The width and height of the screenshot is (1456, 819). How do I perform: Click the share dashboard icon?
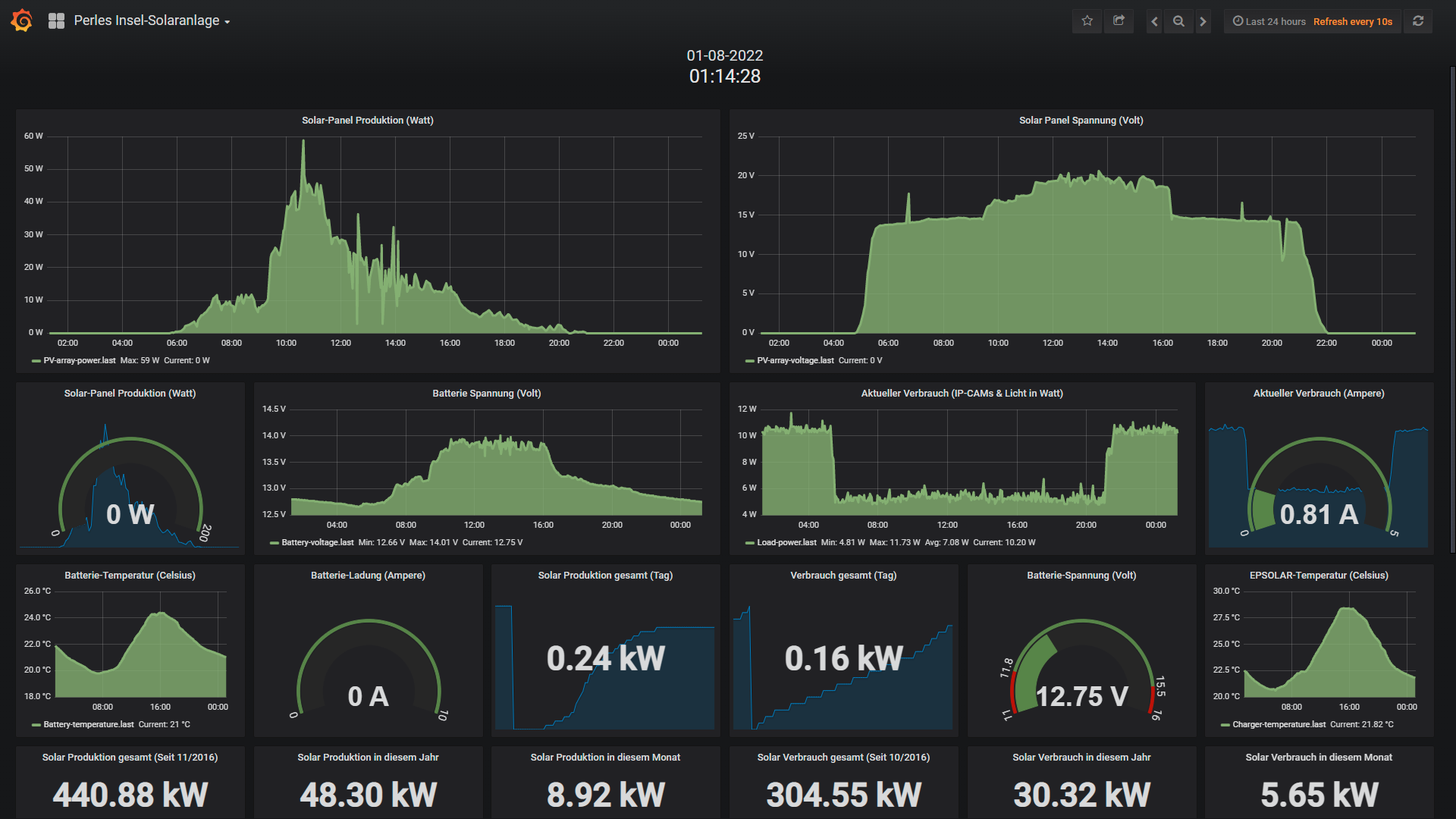(x=1119, y=21)
